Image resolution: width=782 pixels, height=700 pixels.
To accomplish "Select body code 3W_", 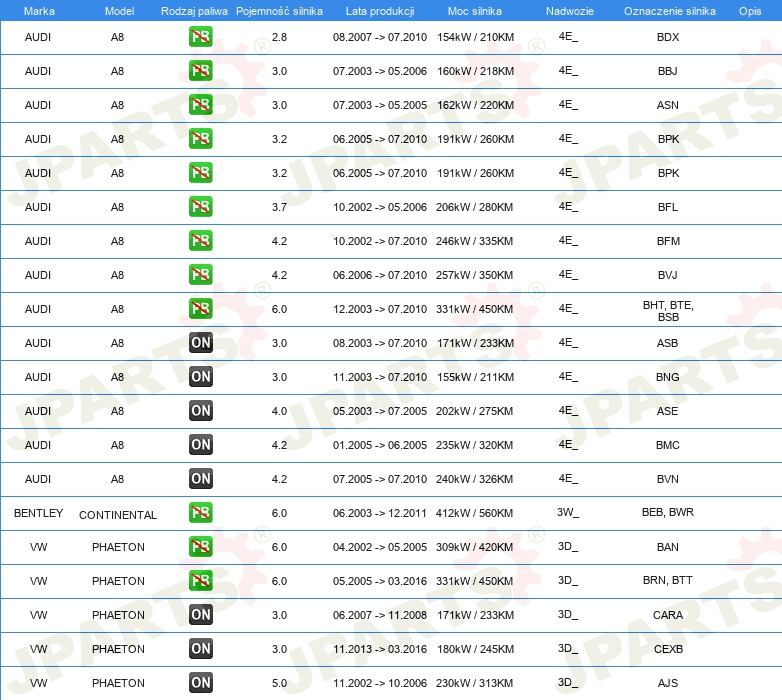I will (x=568, y=512).
